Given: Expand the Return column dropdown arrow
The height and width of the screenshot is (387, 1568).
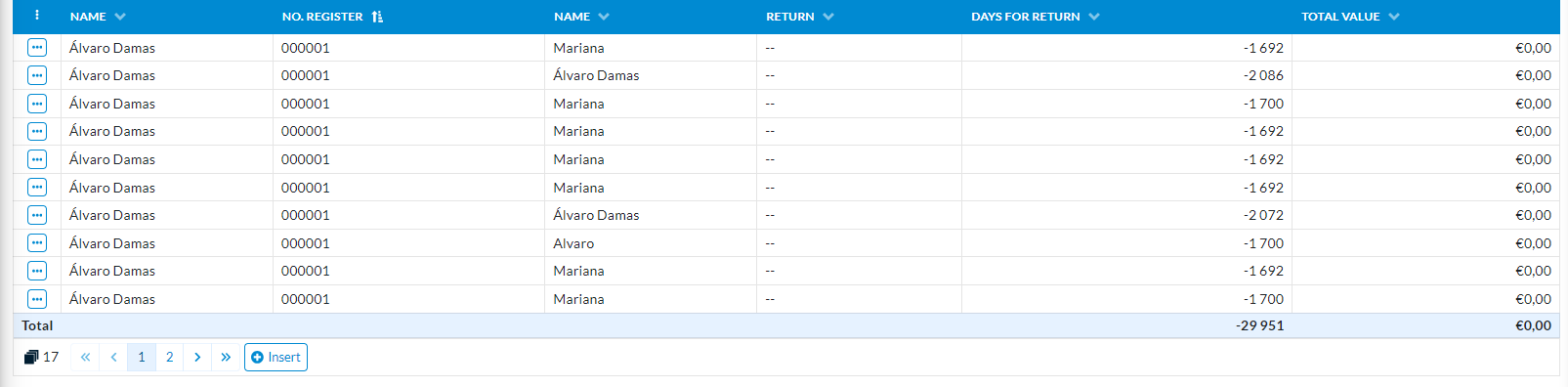Looking at the screenshot, I should coord(828,17).
